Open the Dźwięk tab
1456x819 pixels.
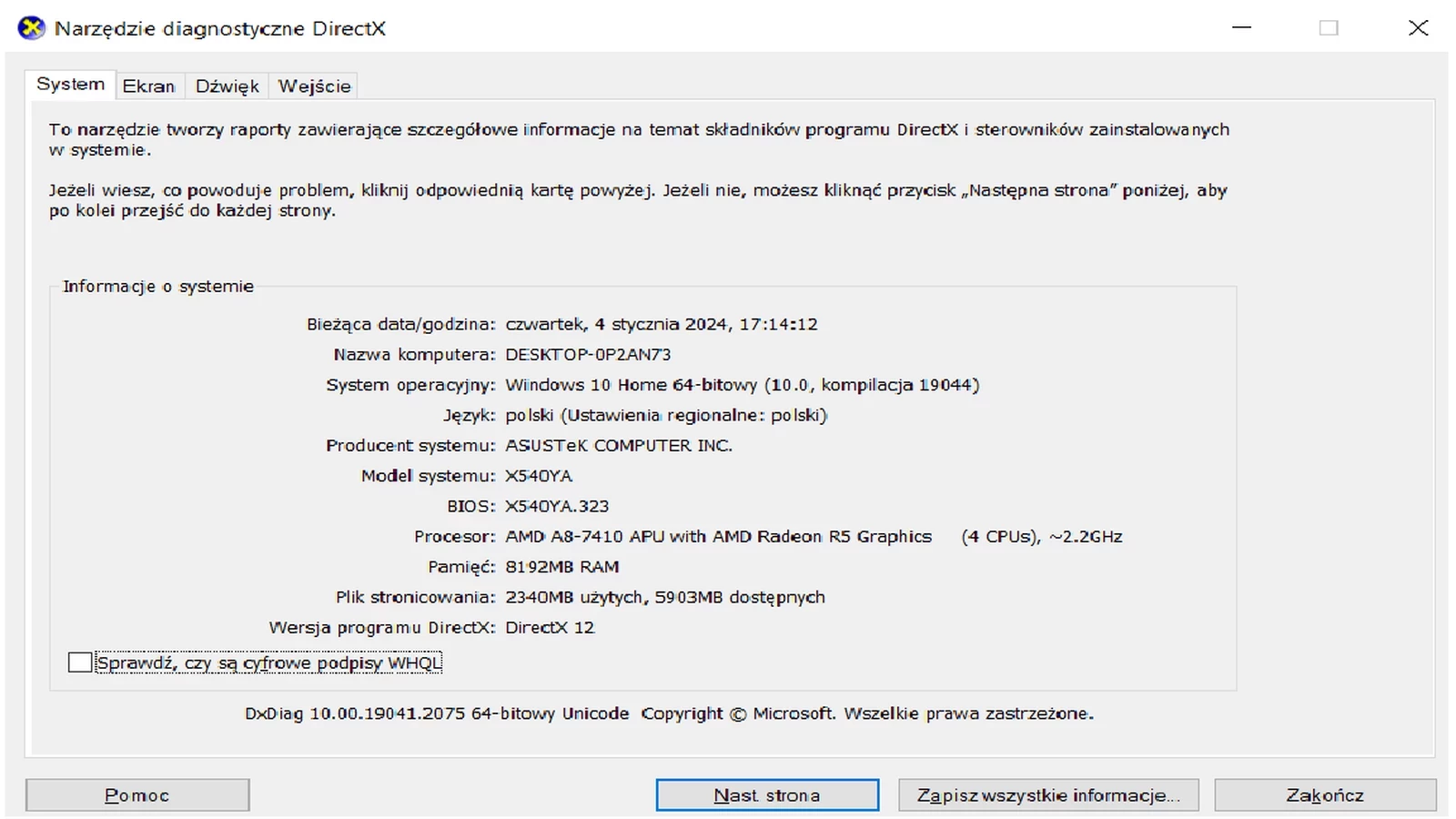coord(227,86)
